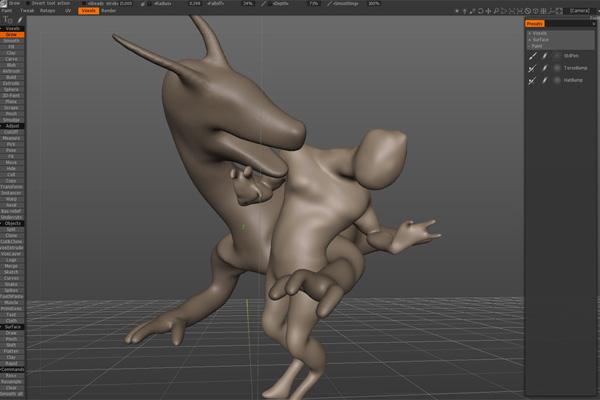The width and height of the screenshot is (600, 400).
Task: Open the Primitives tool
Action: click(x=11, y=309)
